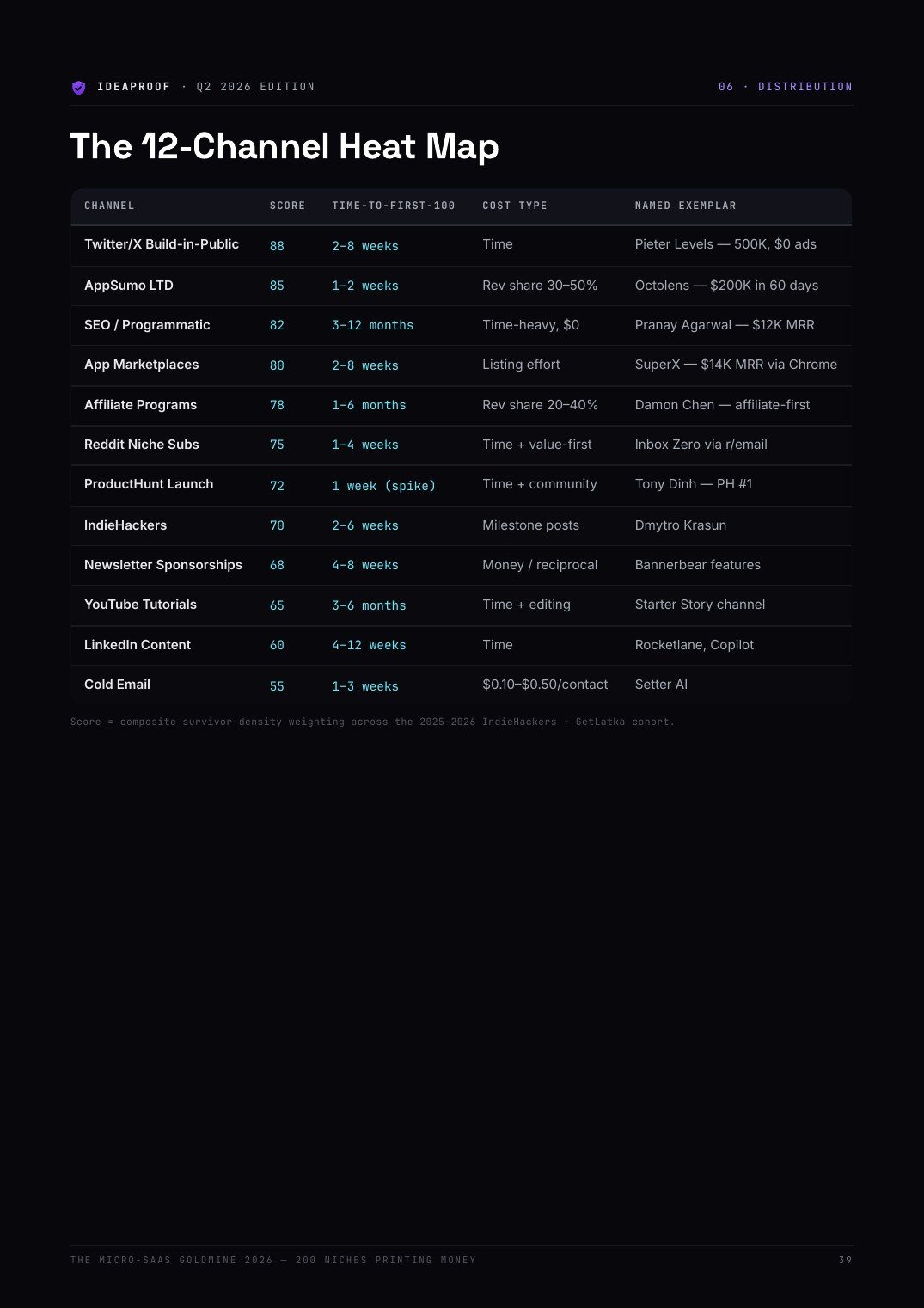
Task: Click the 'Setter AI' exemplar cell
Action: (x=661, y=685)
